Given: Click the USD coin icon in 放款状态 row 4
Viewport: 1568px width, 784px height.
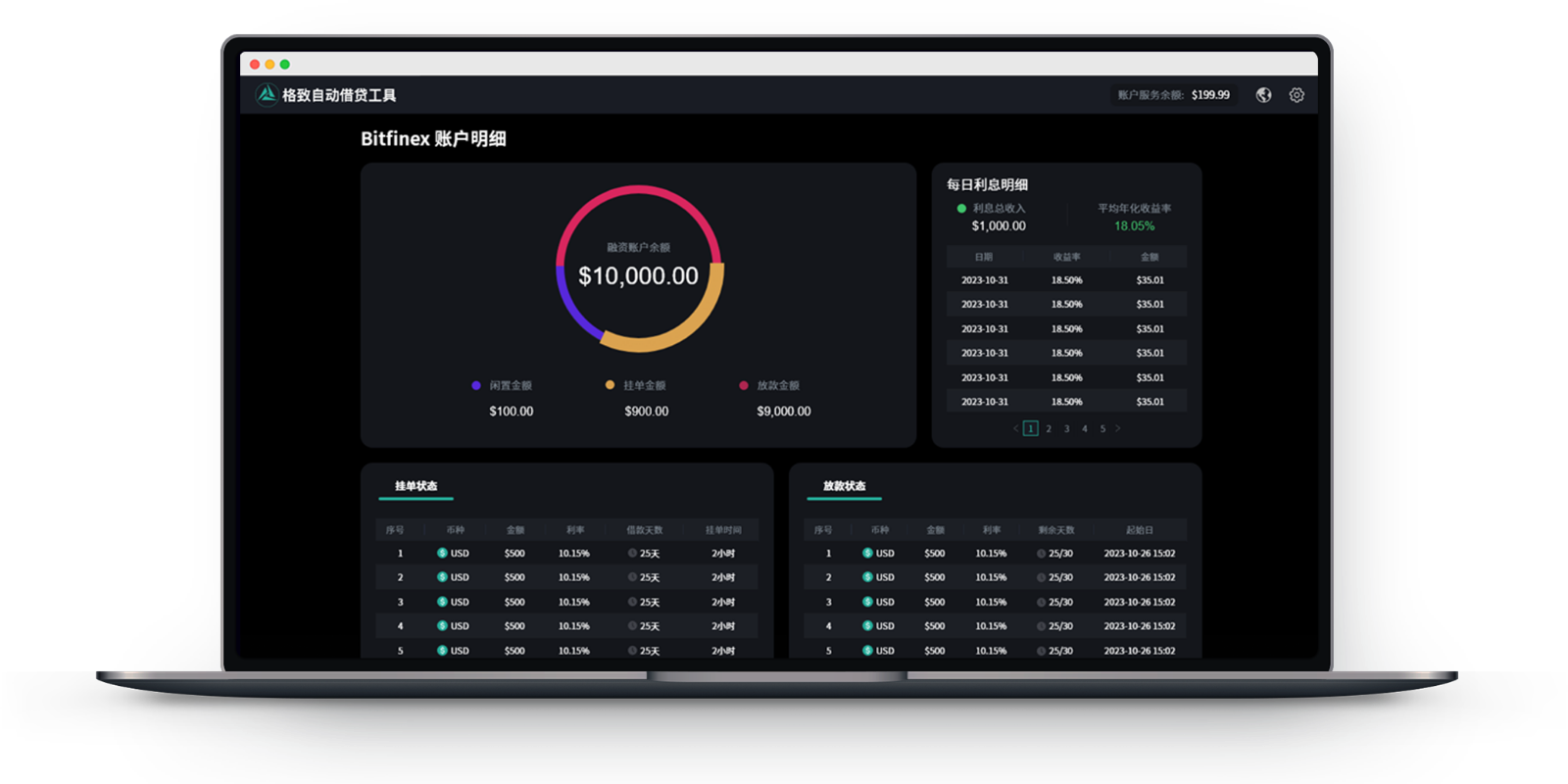Looking at the screenshot, I should [x=867, y=625].
